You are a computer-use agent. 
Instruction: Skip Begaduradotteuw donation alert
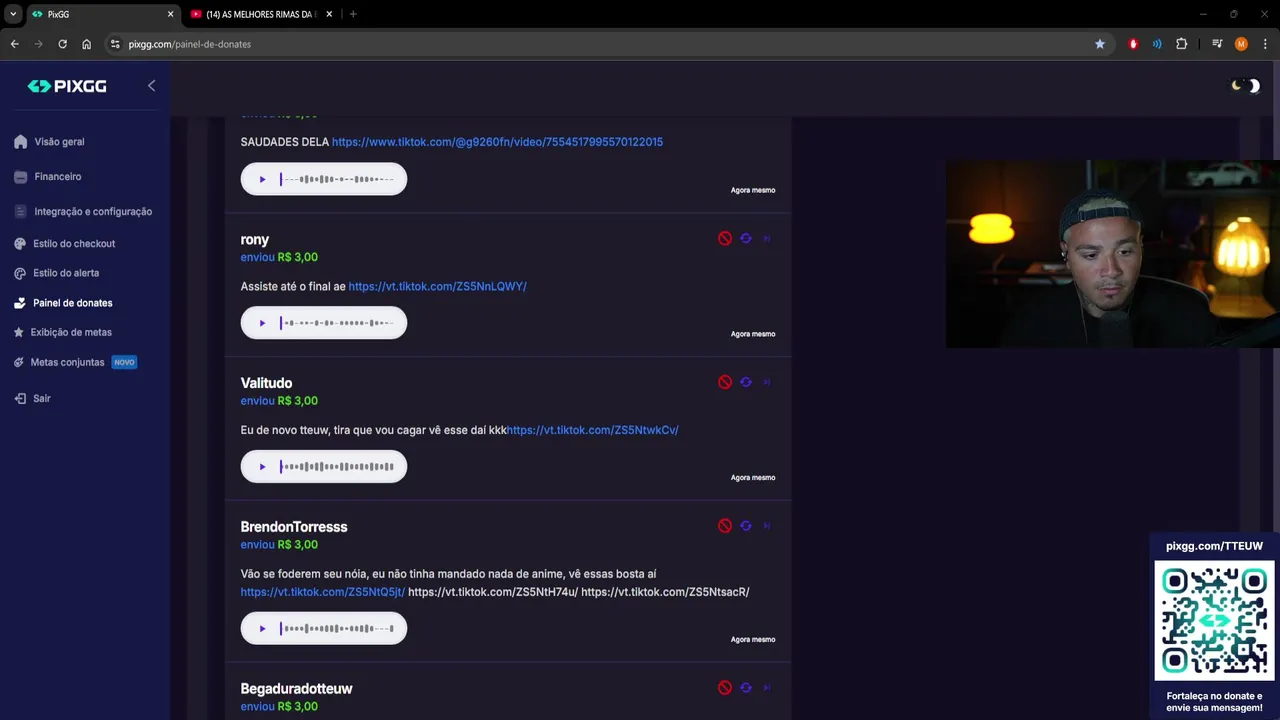[767, 688]
